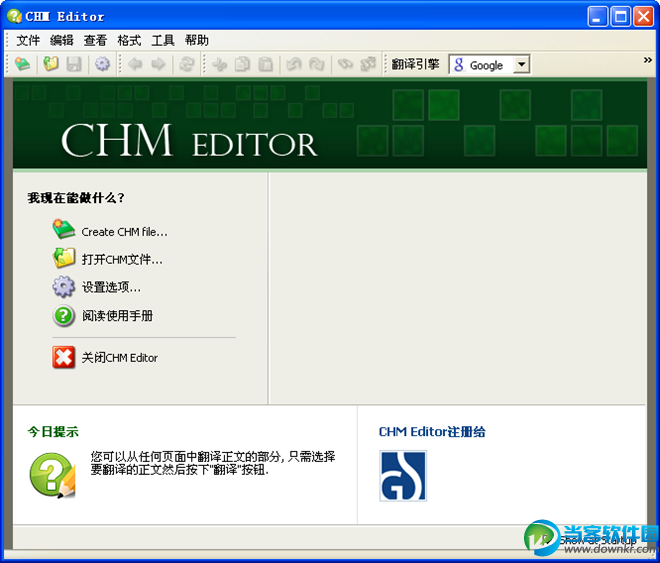Viewport: 660px width, 563px height.
Task: Minimize the CHM Editor window
Action: [597, 17]
